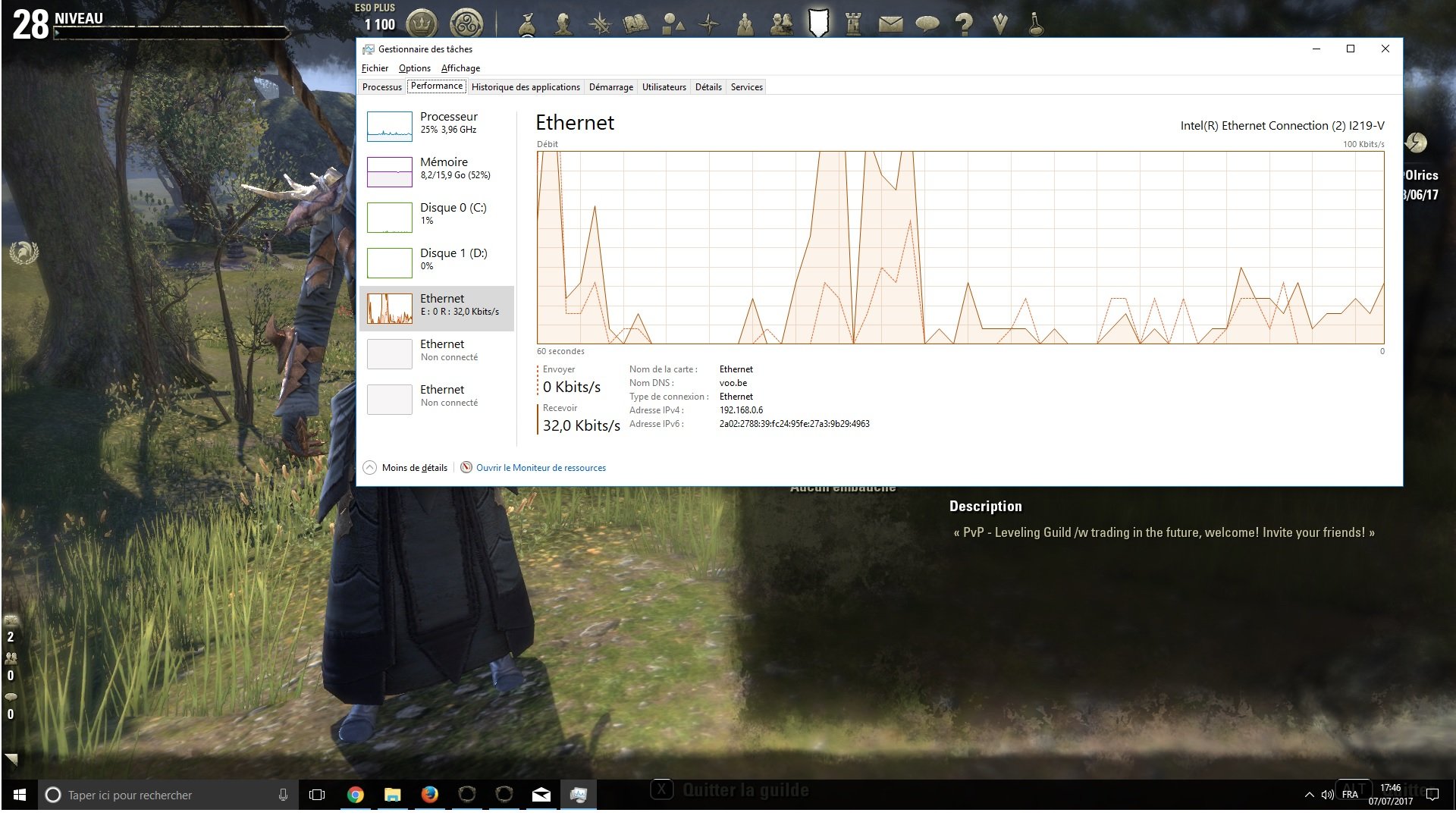Launch Firefox from taskbar

click(429, 795)
